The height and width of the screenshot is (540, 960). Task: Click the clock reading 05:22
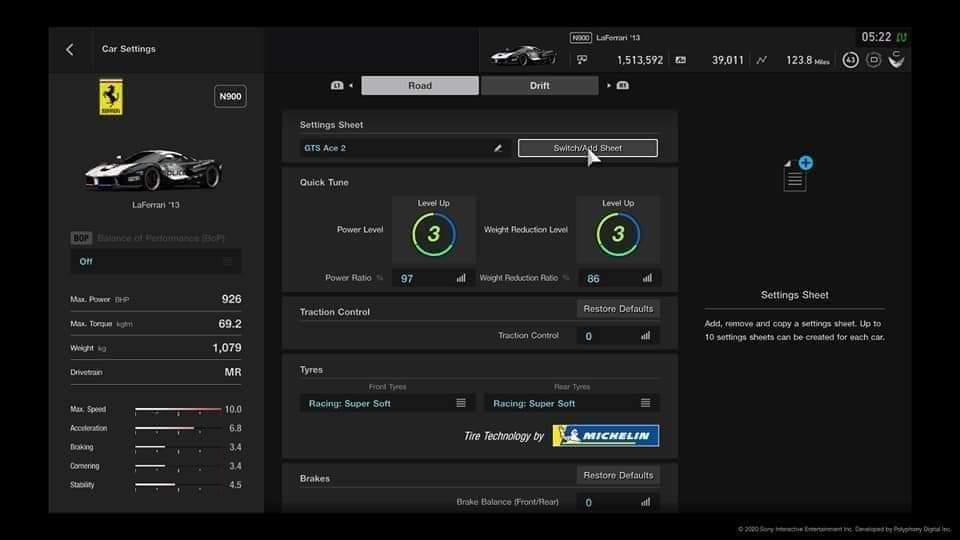pos(876,37)
